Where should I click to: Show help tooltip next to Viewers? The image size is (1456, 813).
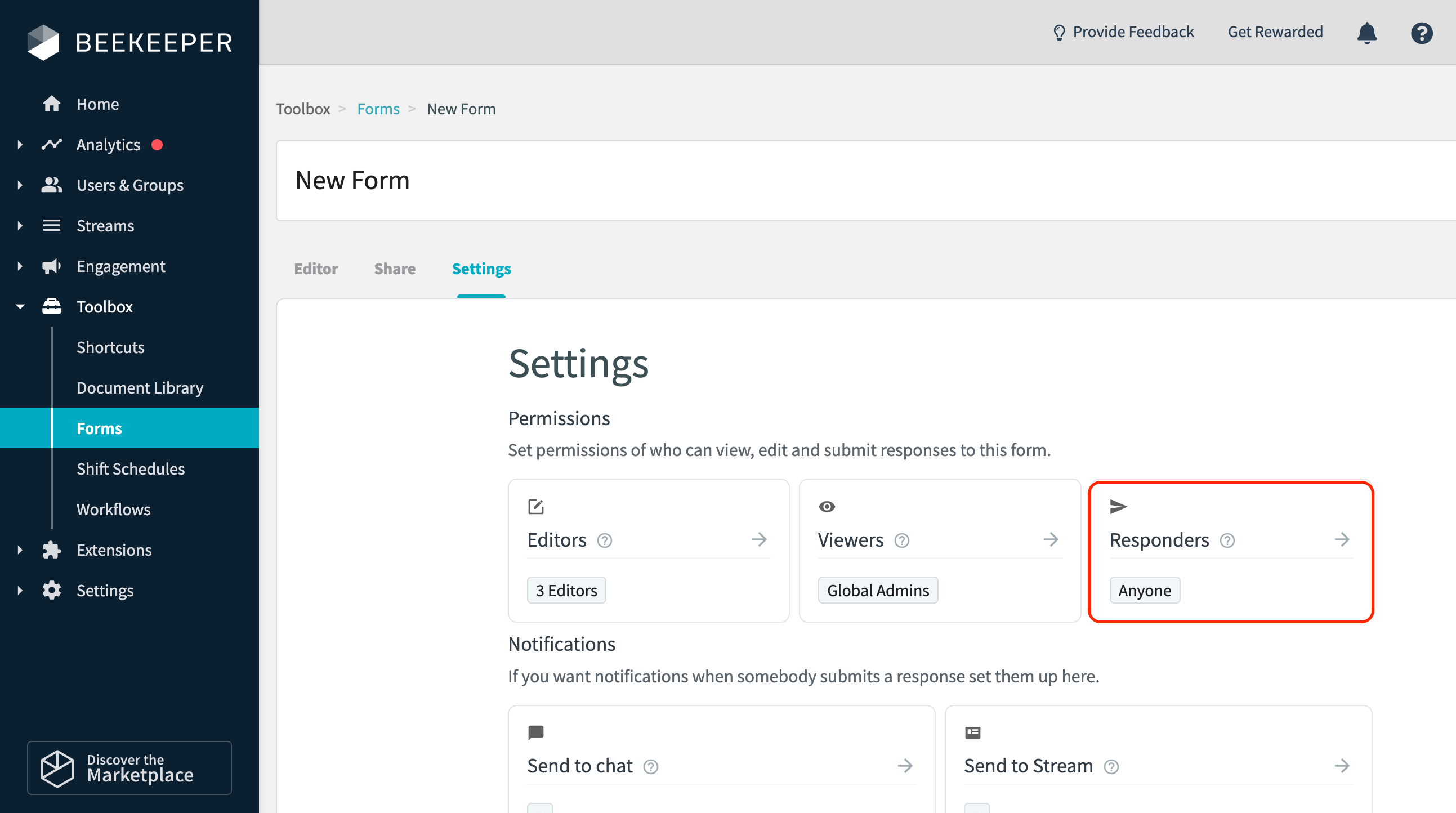901,541
